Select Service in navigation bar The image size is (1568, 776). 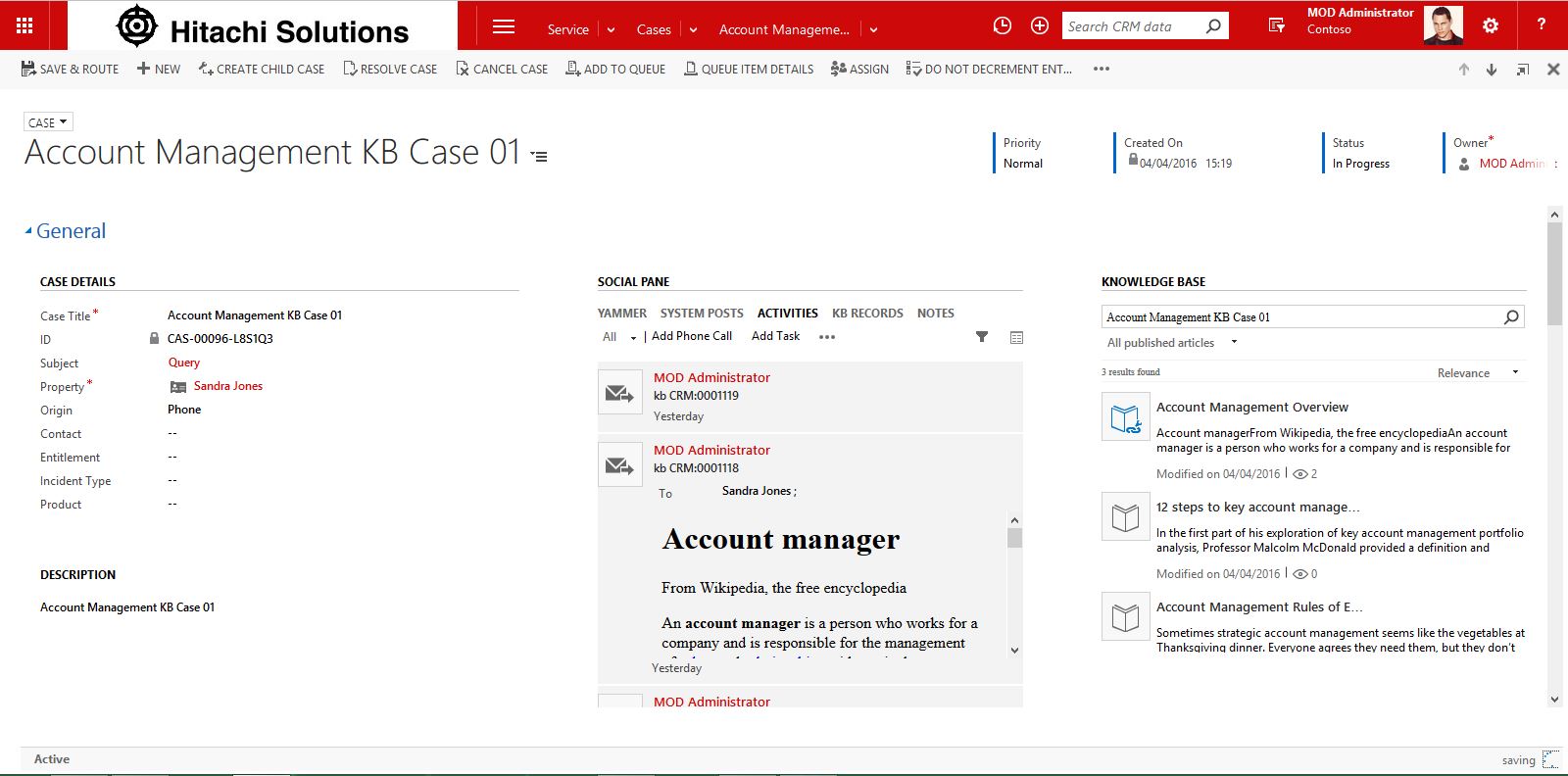[x=567, y=29]
